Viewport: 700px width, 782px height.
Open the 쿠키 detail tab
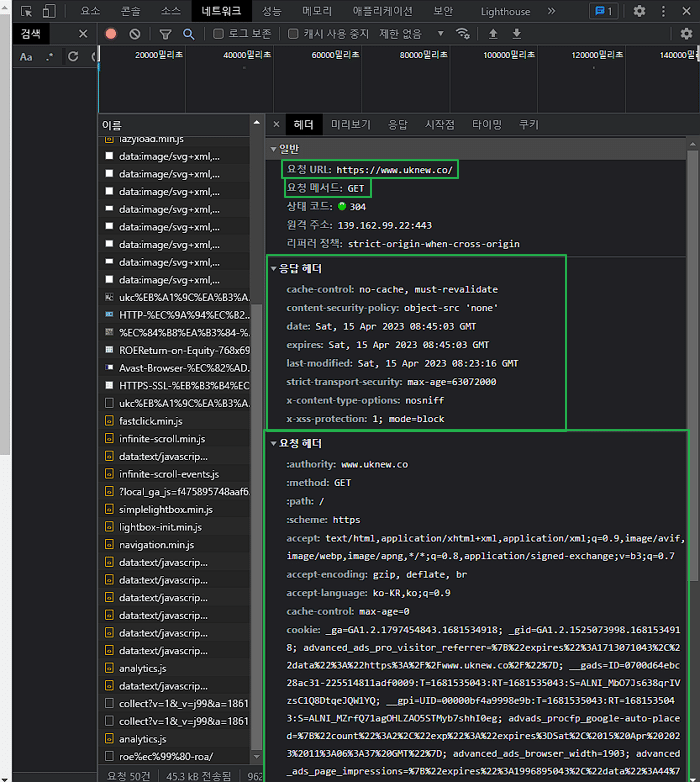[528, 124]
